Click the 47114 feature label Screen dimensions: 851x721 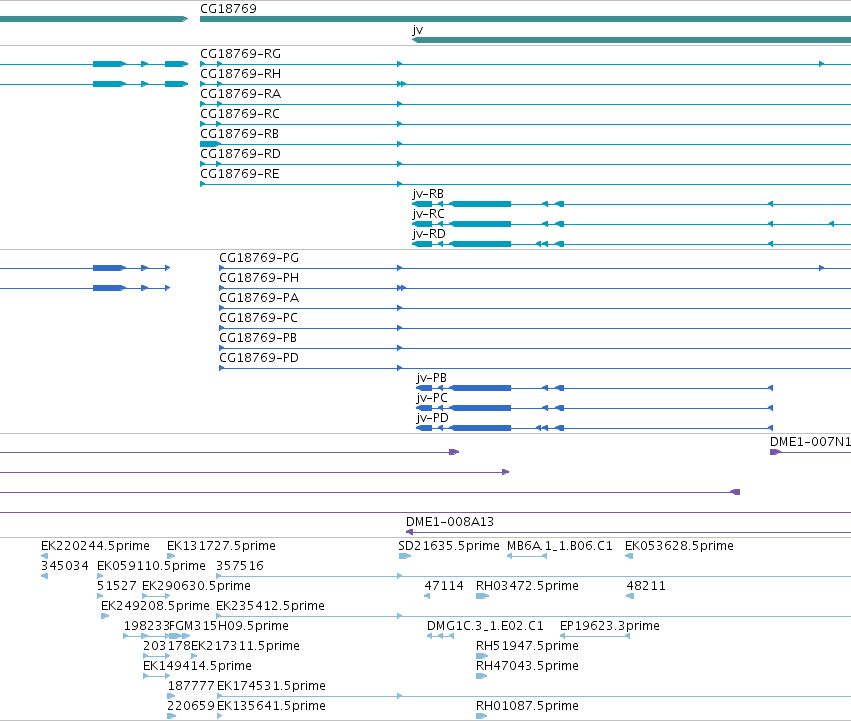pyautogui.click(x=444, y=586)
